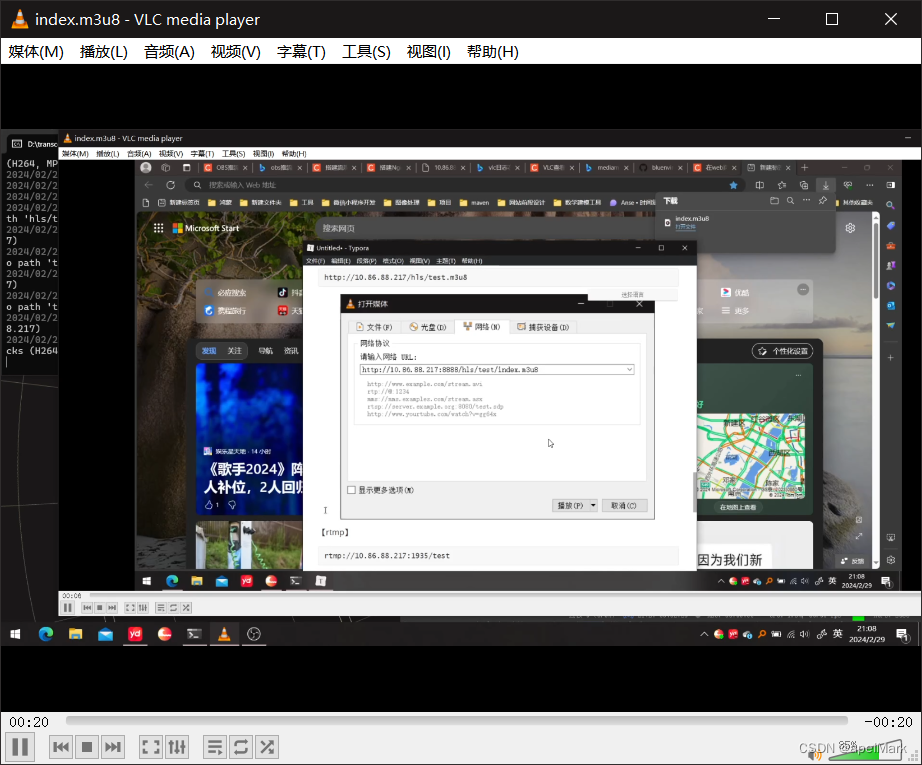Open Mail icon on taskbar with VLC cone
Image resolution: width=922 pixels, height=765 pixels.
105,634
